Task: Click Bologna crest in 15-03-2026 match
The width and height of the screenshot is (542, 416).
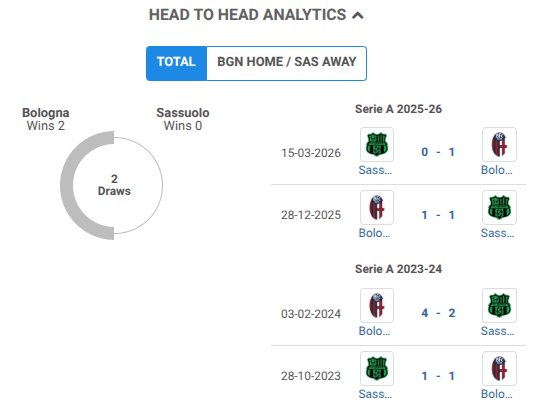Action: (499, 145)
